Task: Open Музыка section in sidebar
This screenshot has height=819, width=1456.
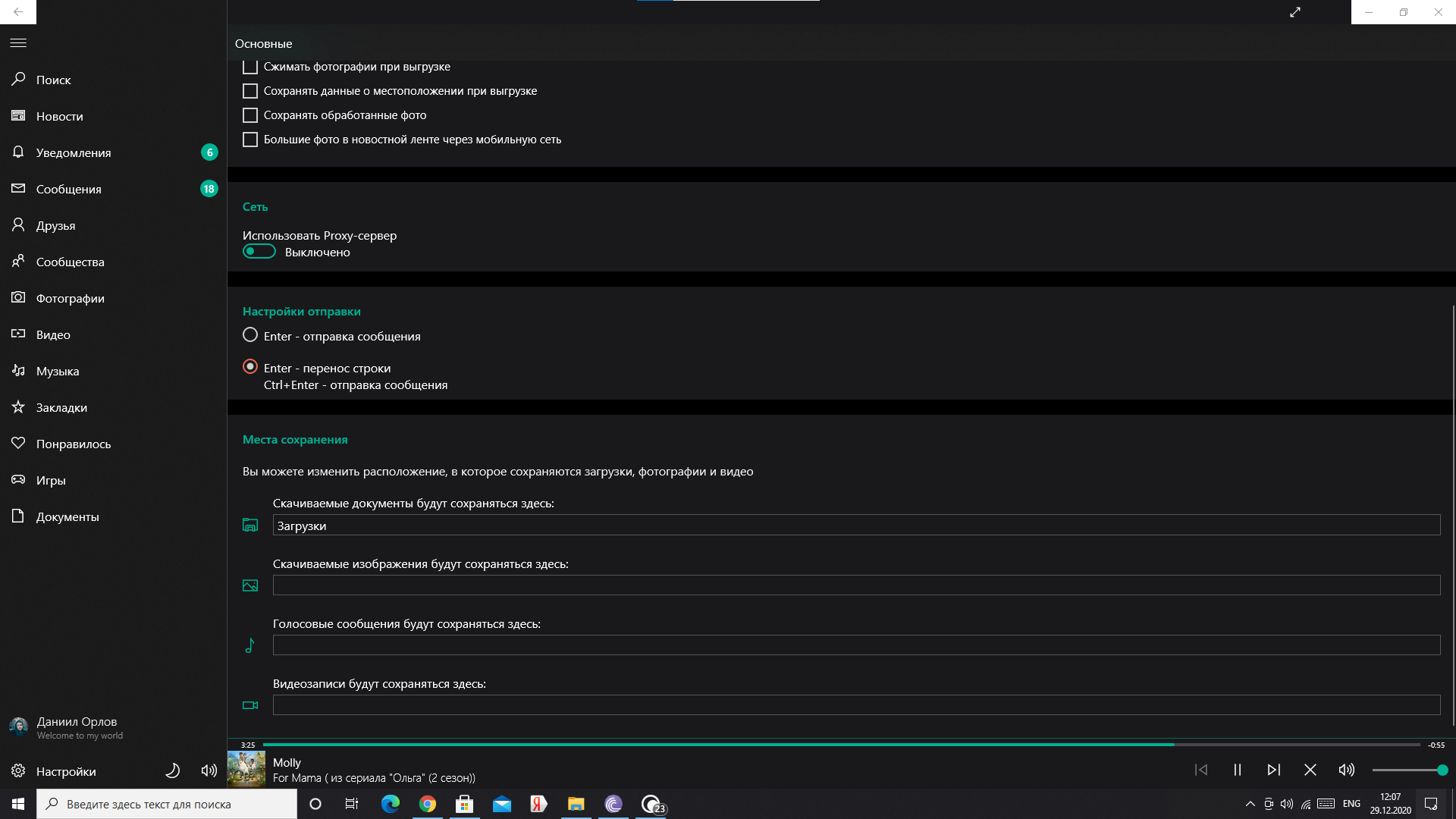Action: coord(58,371)
